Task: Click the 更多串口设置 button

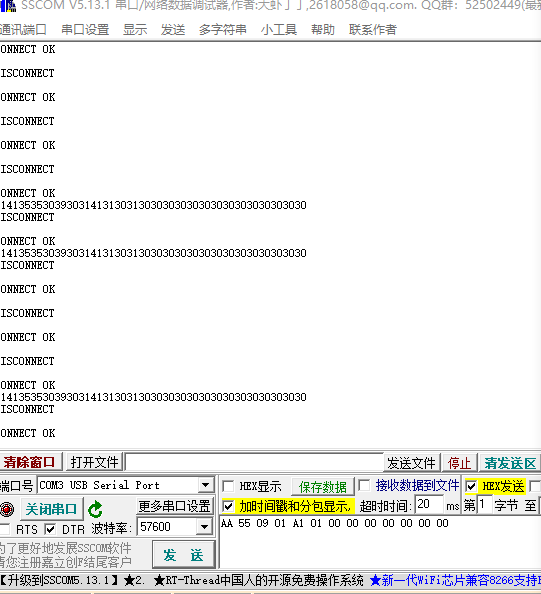Action: coord(175,506)
